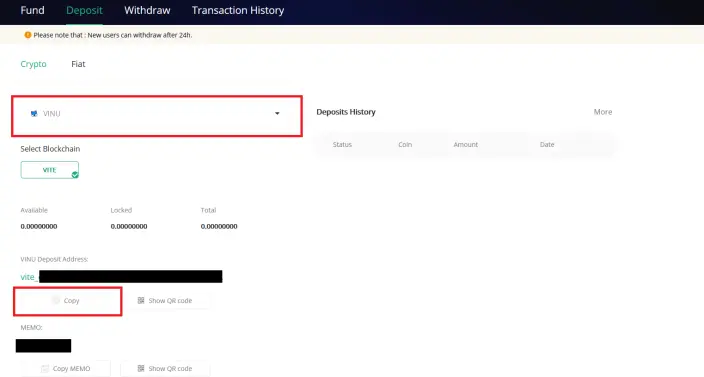Screen dimensions: 704x377
Task: Click the Coin column header
Action: point(405,145)
